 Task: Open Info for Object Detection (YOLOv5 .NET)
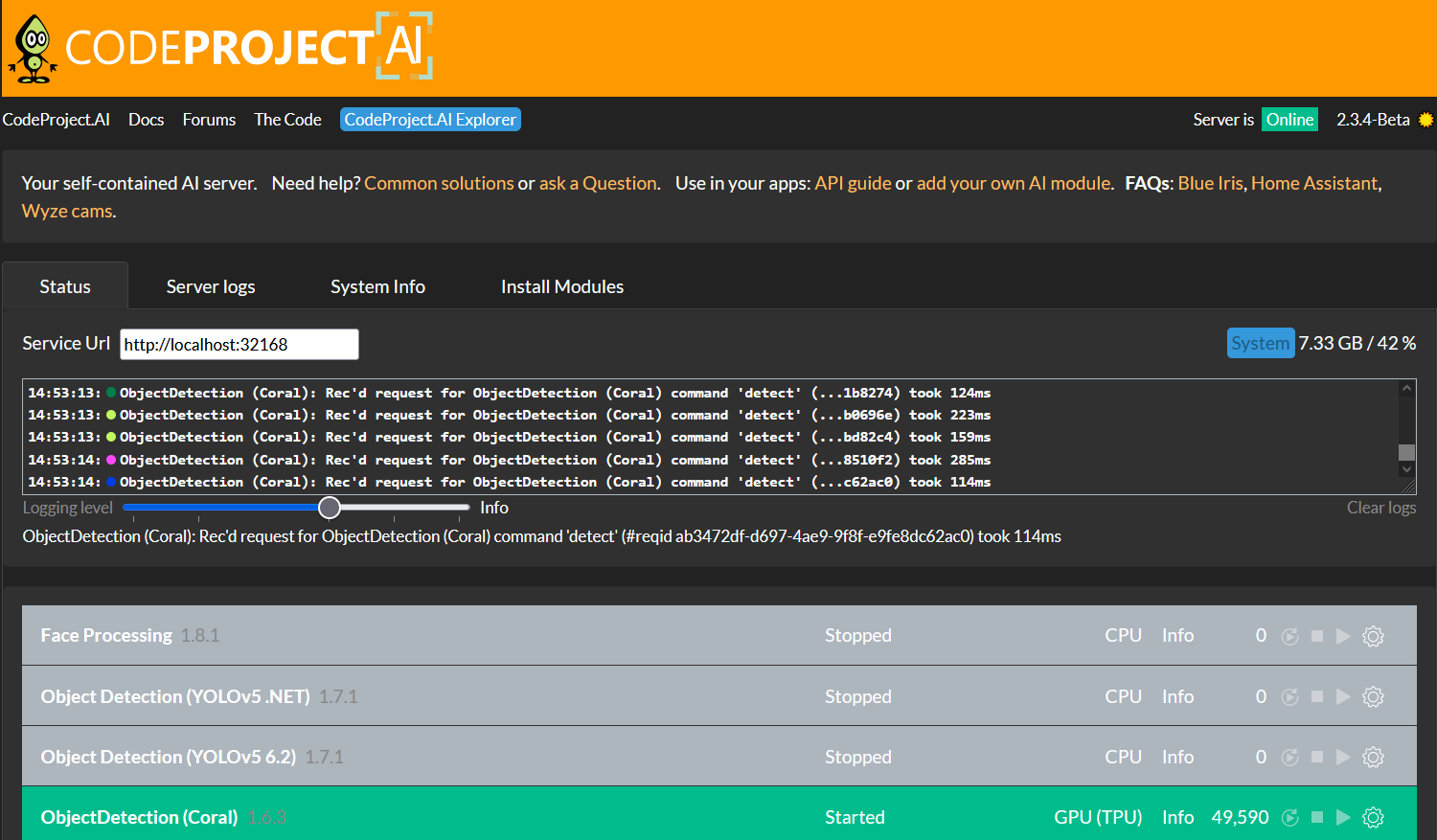1177,696
